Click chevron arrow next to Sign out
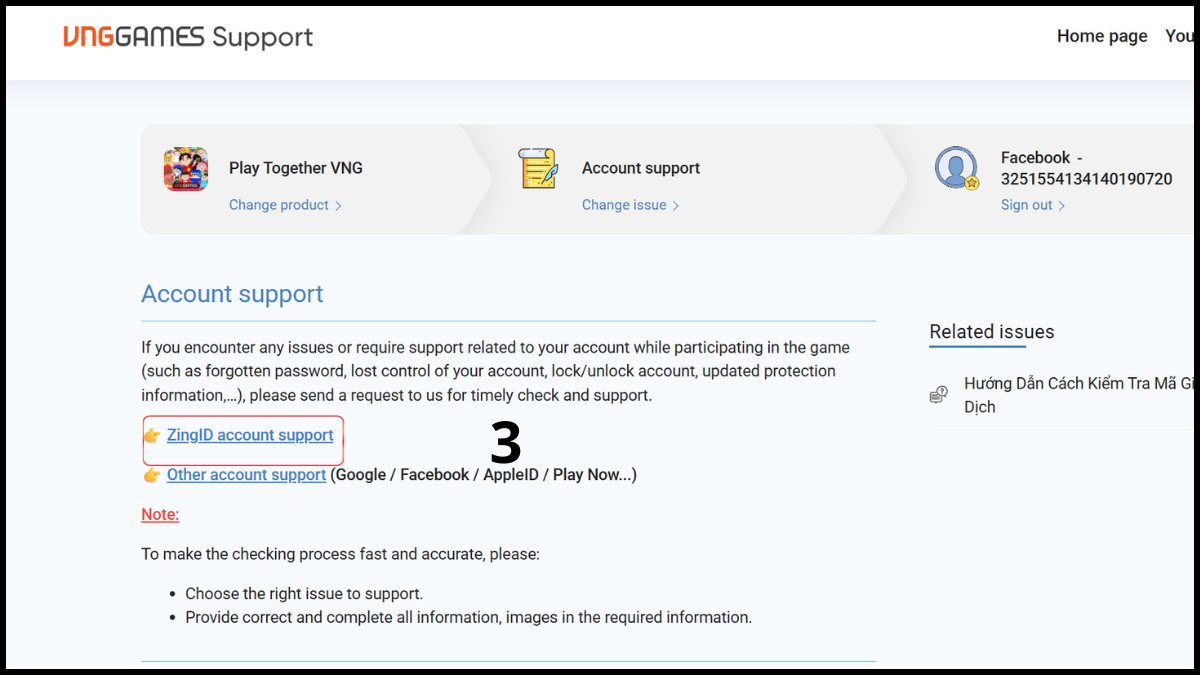Viewport: 1200px width, 675px height. (x=1062, y=206)
